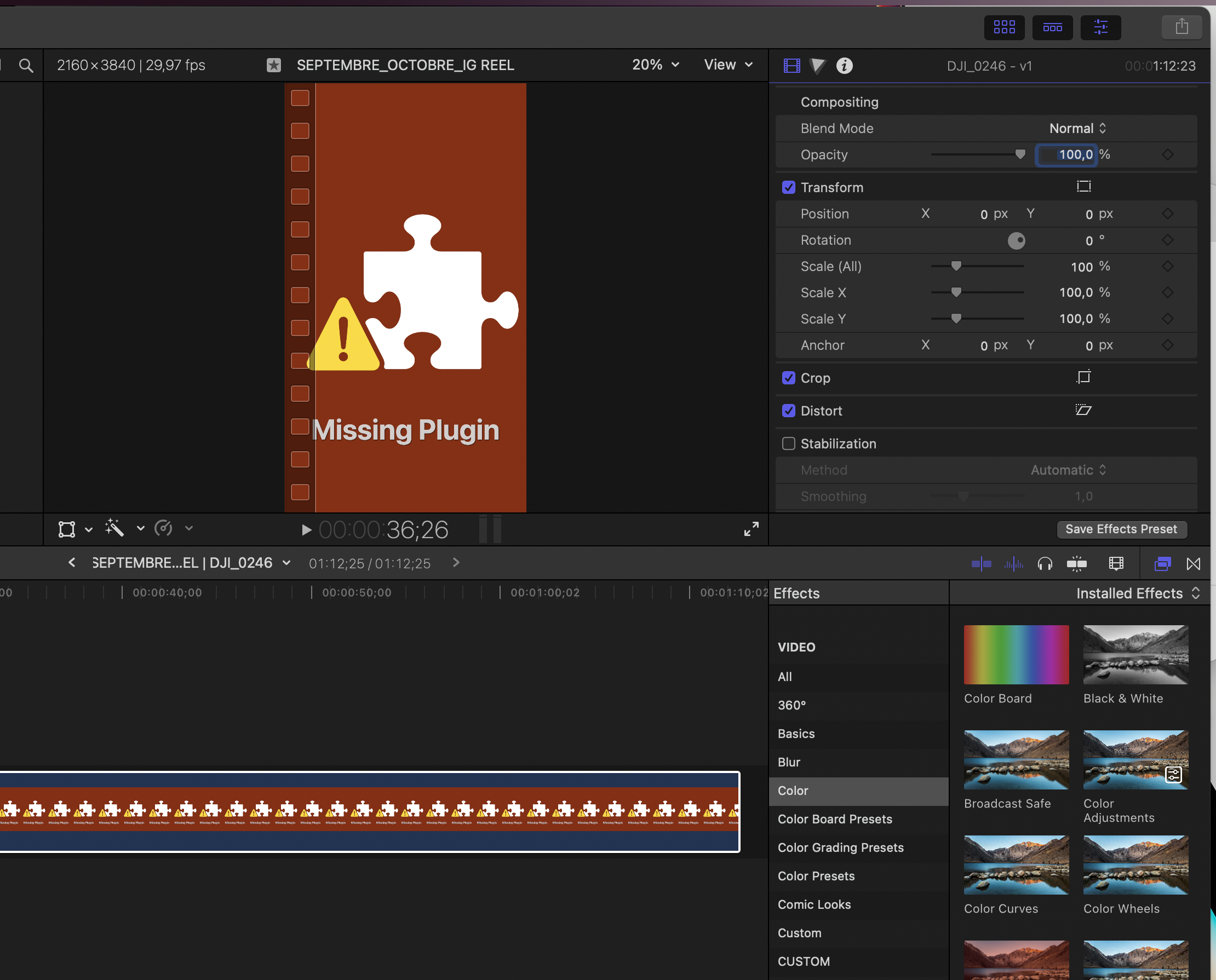Screen dimensions: 1216x980
Task: Show the Video inspector tab icon
Action: point(791,66)
